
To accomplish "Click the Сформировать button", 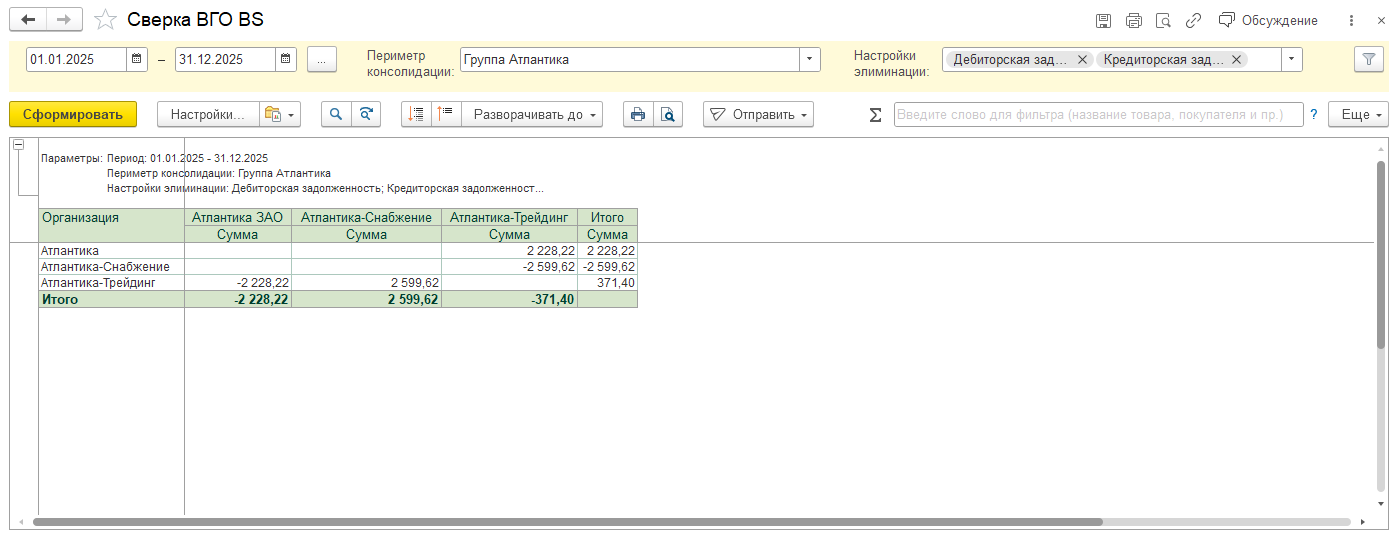I will point(72,114).
